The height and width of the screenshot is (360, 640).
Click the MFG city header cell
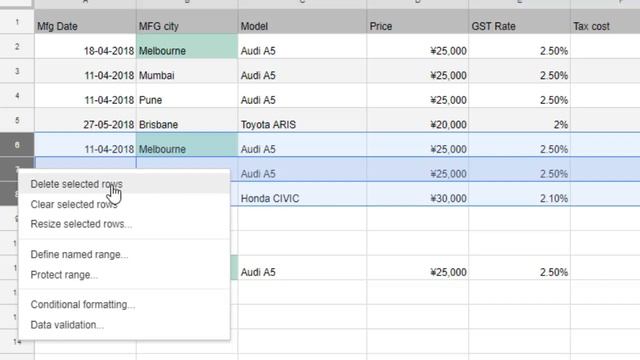(x=187, y=22)
